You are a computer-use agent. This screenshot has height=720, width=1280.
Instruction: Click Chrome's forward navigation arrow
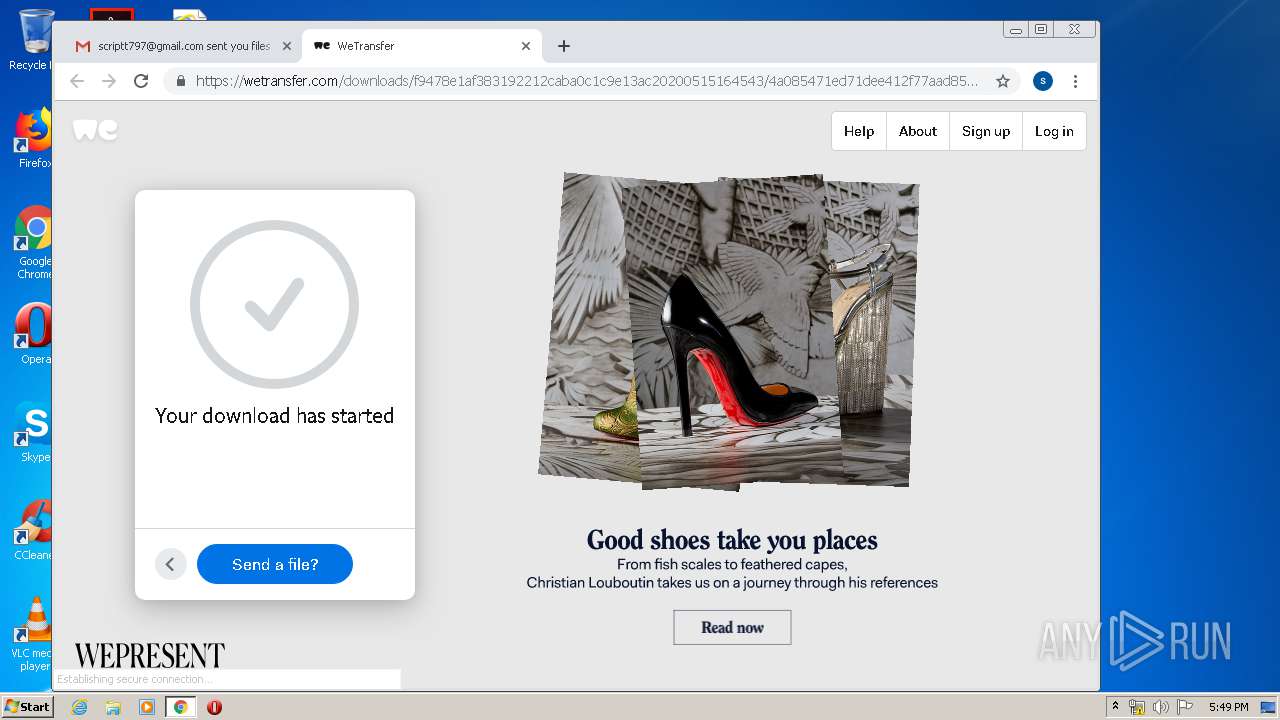click(x=109, y=81)
